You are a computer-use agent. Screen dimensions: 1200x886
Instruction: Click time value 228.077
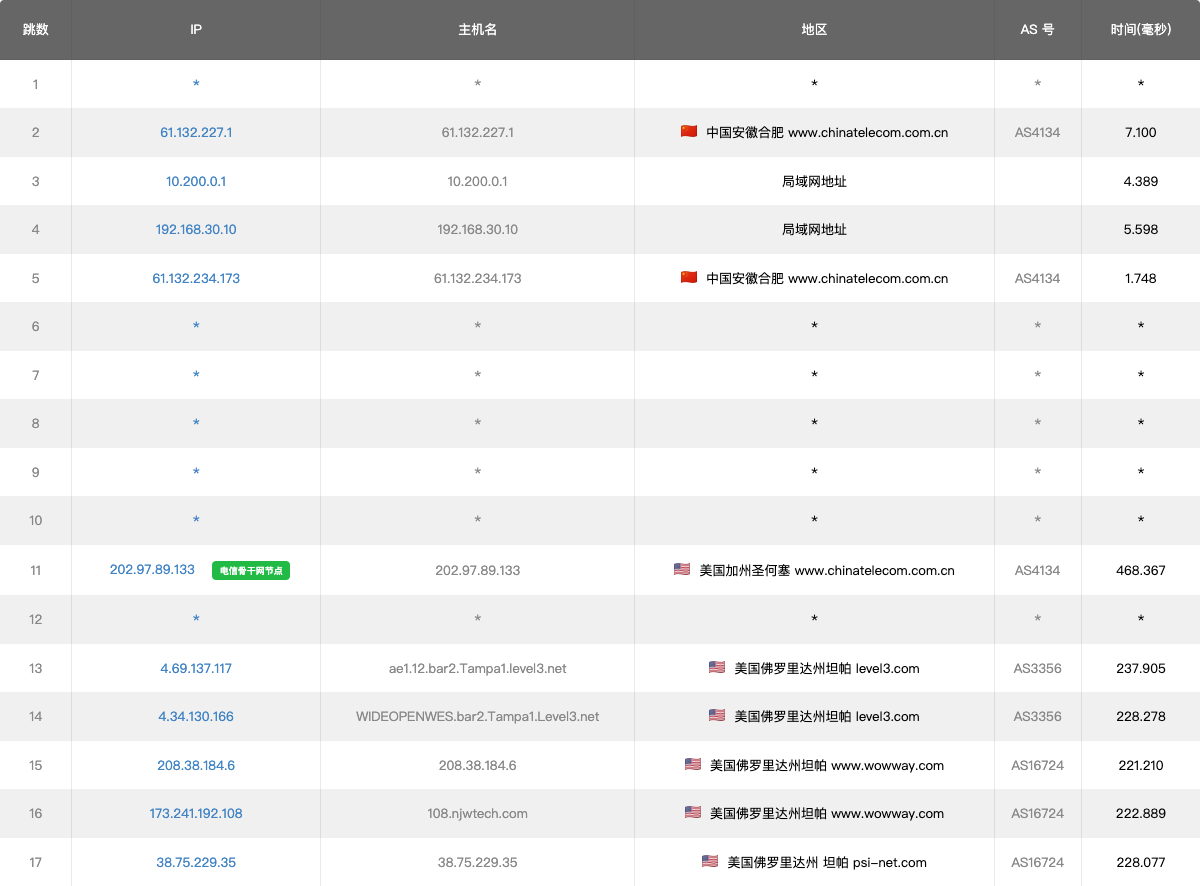[x=1141, y=862]
